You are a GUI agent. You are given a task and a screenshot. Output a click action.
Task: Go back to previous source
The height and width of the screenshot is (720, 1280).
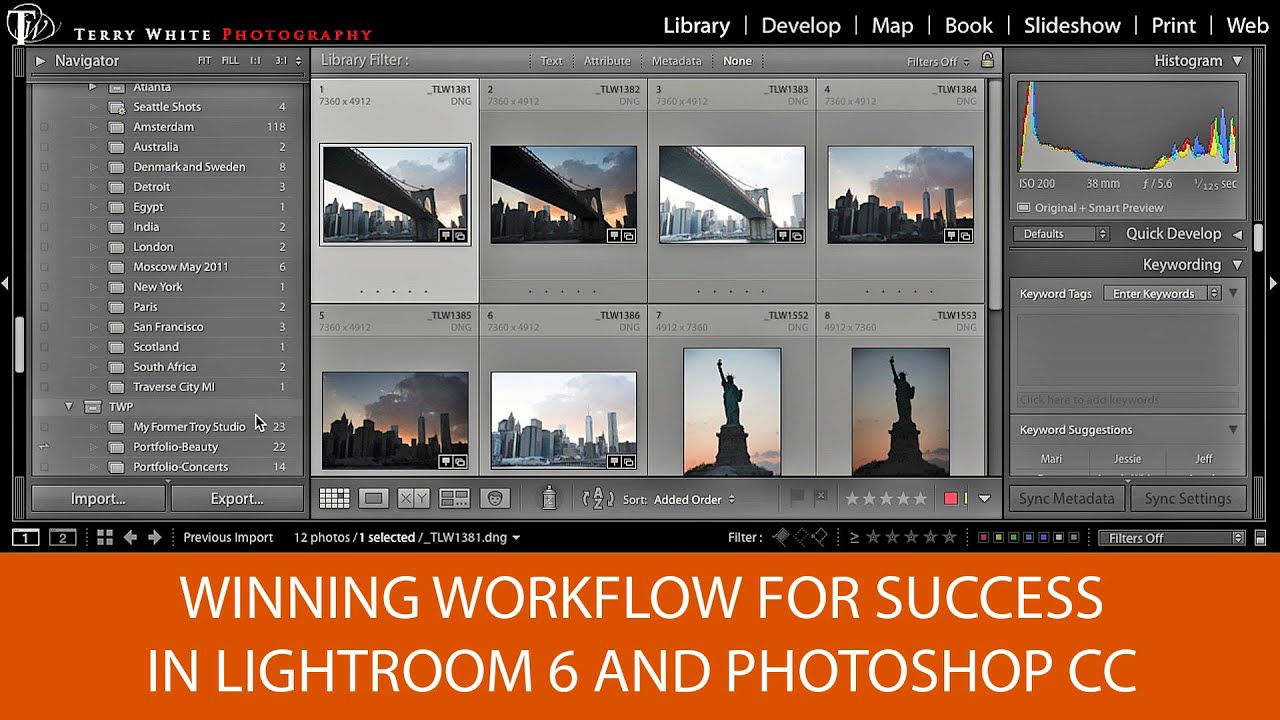(130, 538)
